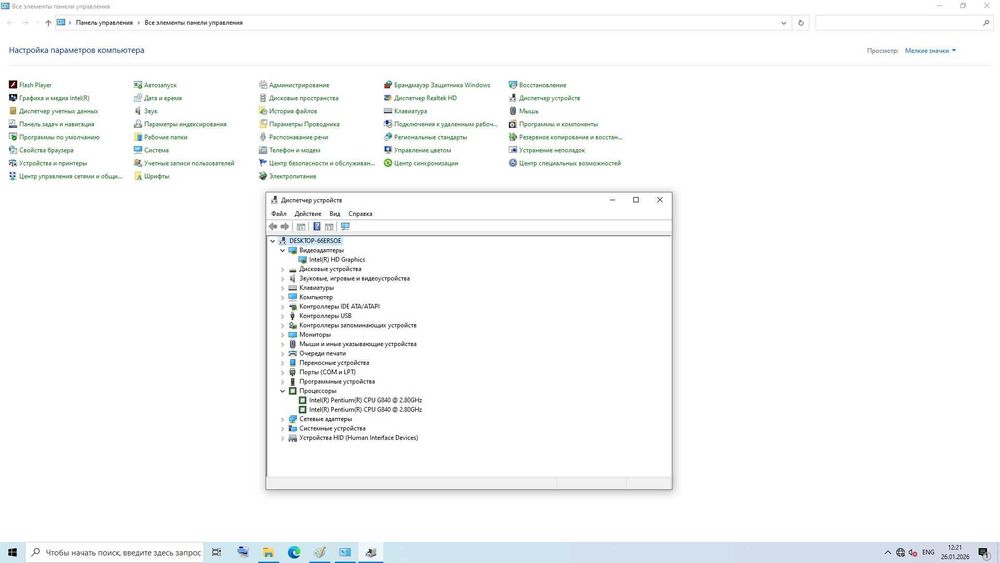1000x563 pixels.
Task: Select Клавиатуры tree label
Action: (316, 288)
